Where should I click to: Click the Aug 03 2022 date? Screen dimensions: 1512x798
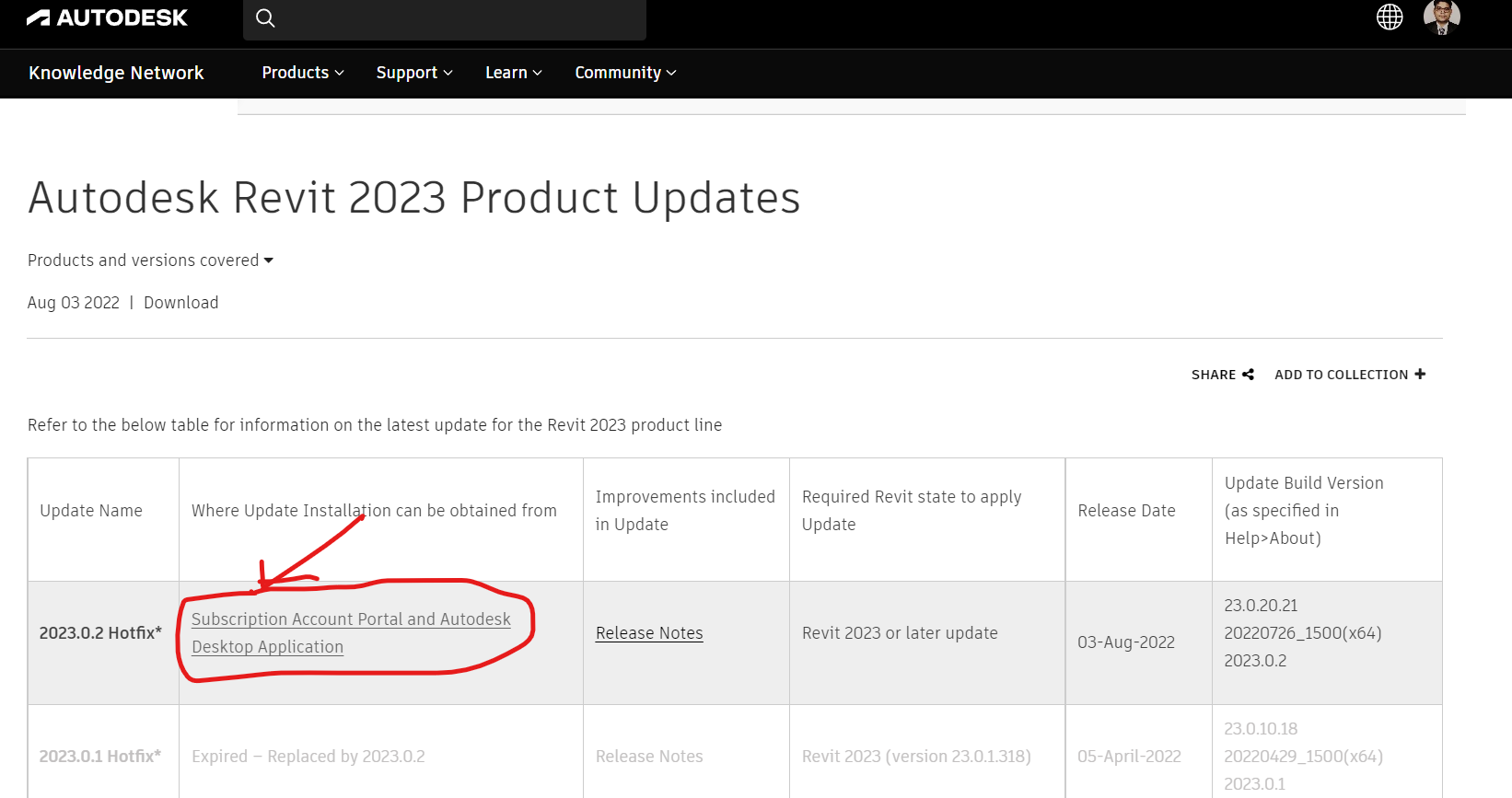(x=74, y=303)
